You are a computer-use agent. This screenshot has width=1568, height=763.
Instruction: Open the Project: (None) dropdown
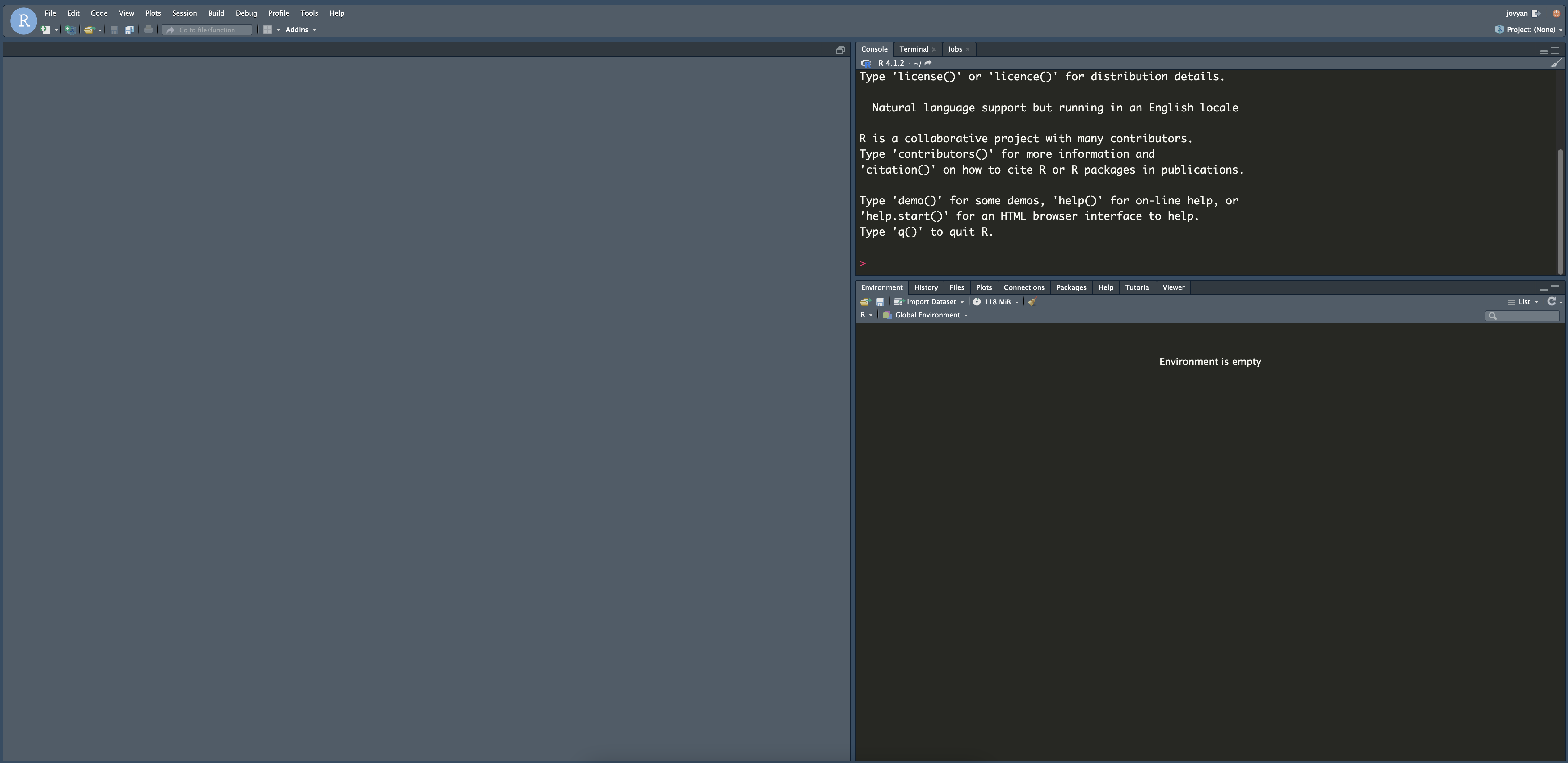click(1528, 30)
